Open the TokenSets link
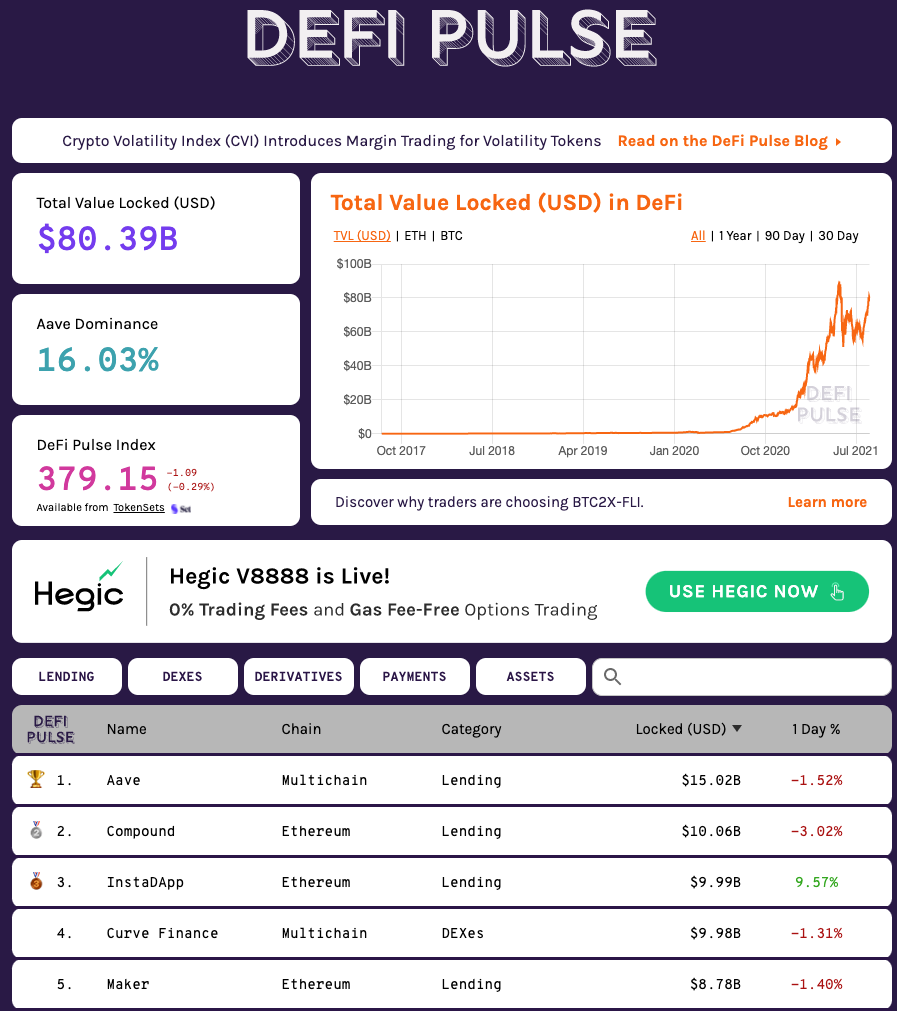The image size is (897, 1011). [x=139, y=508]
